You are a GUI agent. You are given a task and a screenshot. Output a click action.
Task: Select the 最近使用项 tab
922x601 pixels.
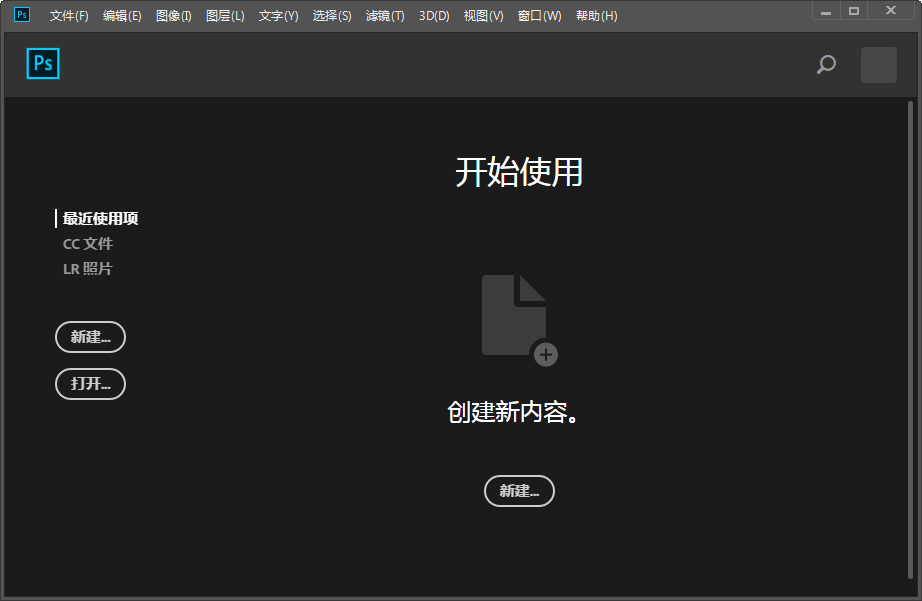coord(100,219)
